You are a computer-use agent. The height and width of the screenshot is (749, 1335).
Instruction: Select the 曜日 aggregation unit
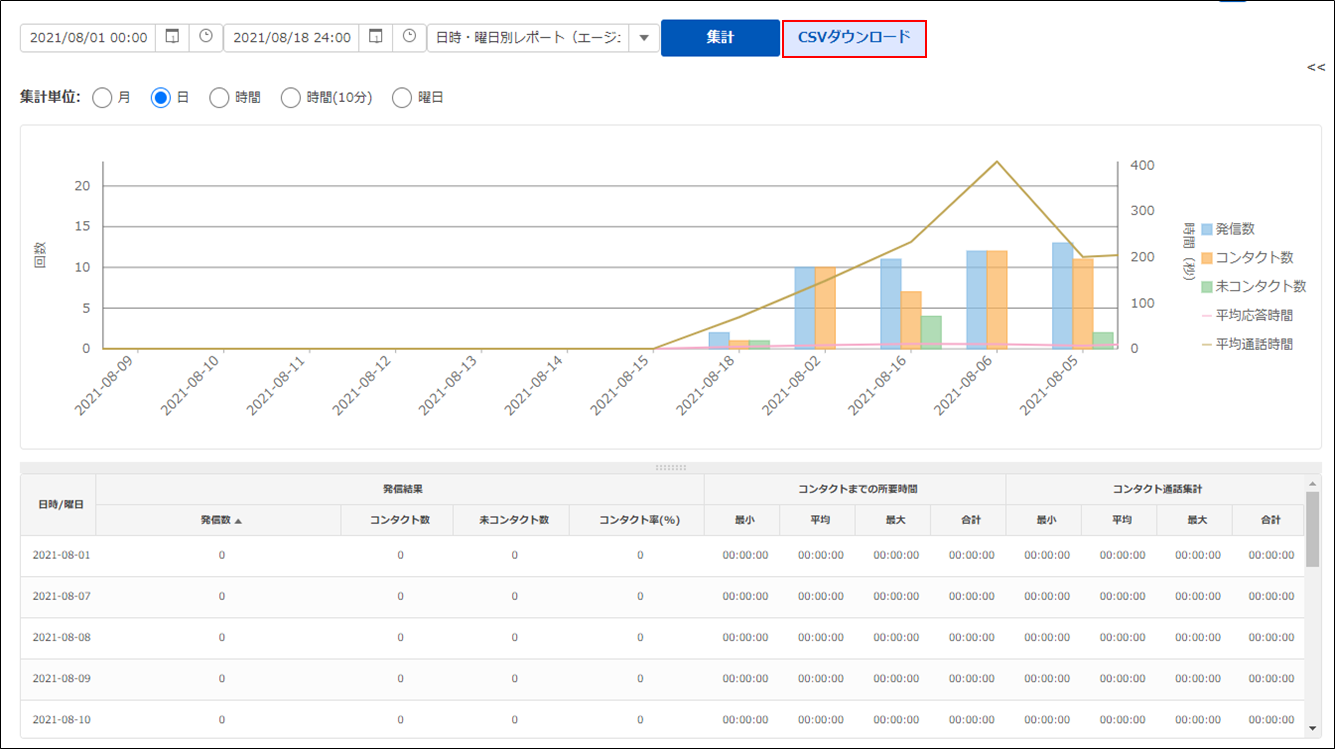[402, 98]
